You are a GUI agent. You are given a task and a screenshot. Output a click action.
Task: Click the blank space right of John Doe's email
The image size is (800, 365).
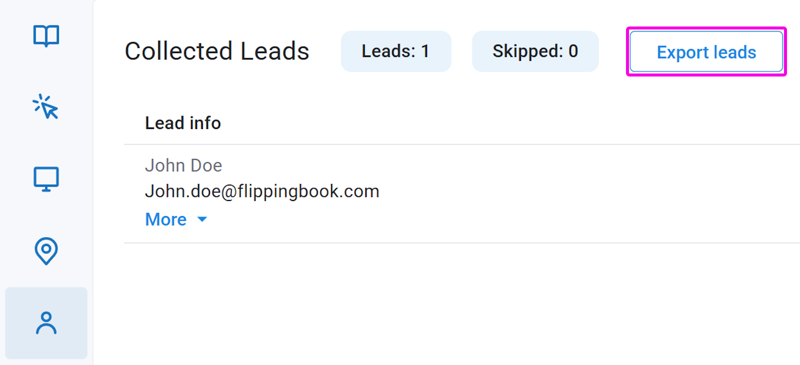click(587, 192)
